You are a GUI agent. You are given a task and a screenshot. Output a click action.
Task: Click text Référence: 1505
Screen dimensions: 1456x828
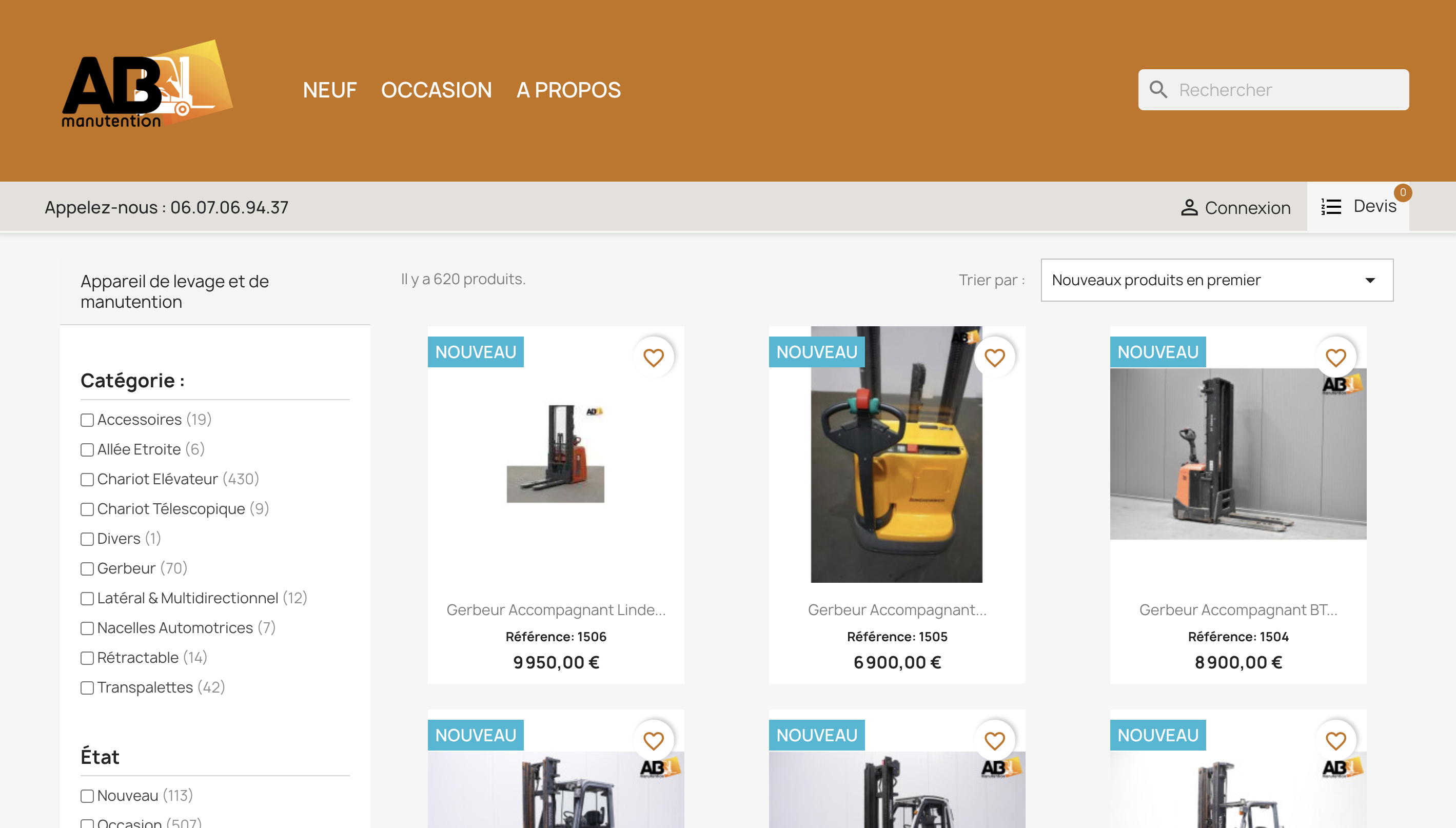(897, 636)
